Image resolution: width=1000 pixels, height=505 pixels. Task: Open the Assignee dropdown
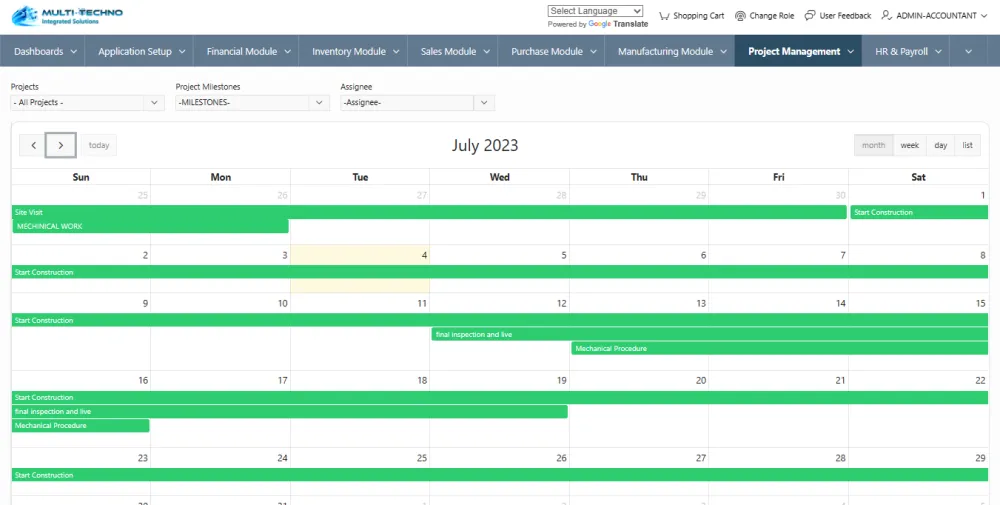point(417,102)
